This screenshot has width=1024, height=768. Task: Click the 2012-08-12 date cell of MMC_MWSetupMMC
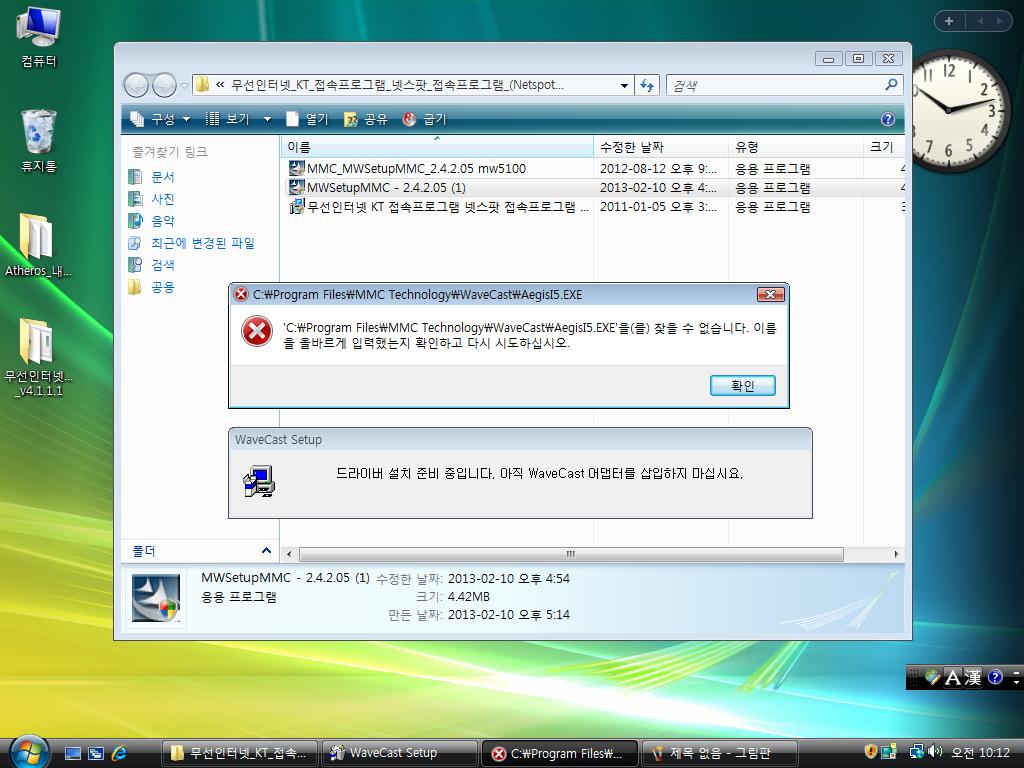pyautogui.click(x=658, y=168)
